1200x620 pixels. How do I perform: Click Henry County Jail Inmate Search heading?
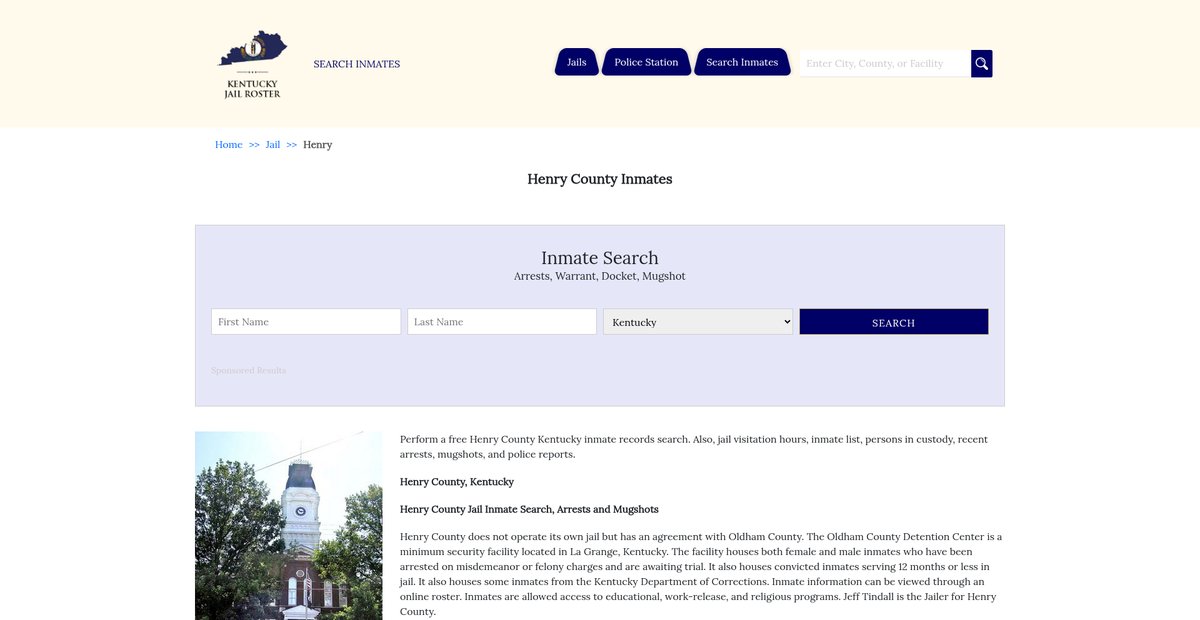coord(529,510)
